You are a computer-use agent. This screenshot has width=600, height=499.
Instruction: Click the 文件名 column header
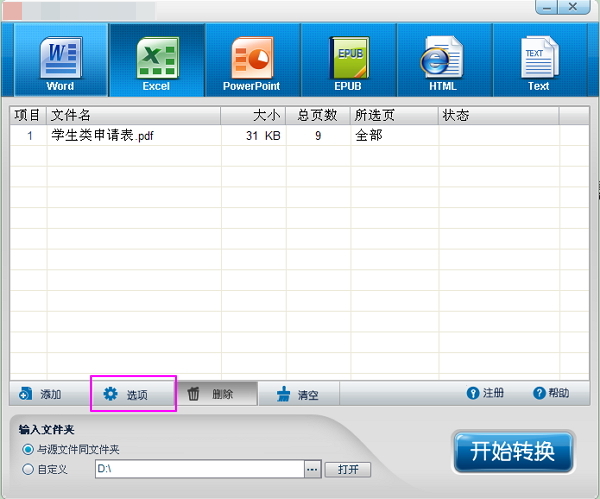(133, 115)
